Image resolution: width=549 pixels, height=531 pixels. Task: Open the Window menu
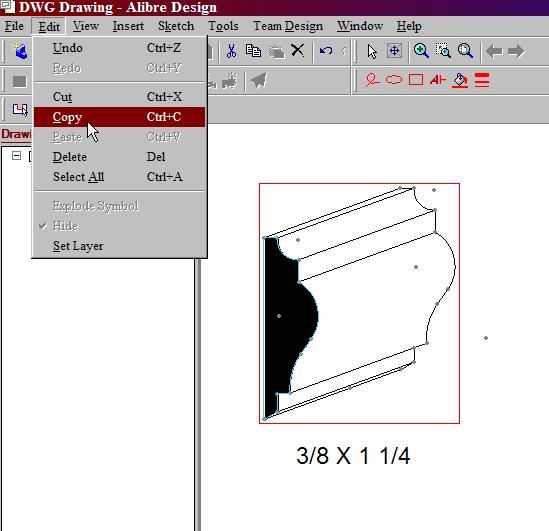(x=360, y=26)
